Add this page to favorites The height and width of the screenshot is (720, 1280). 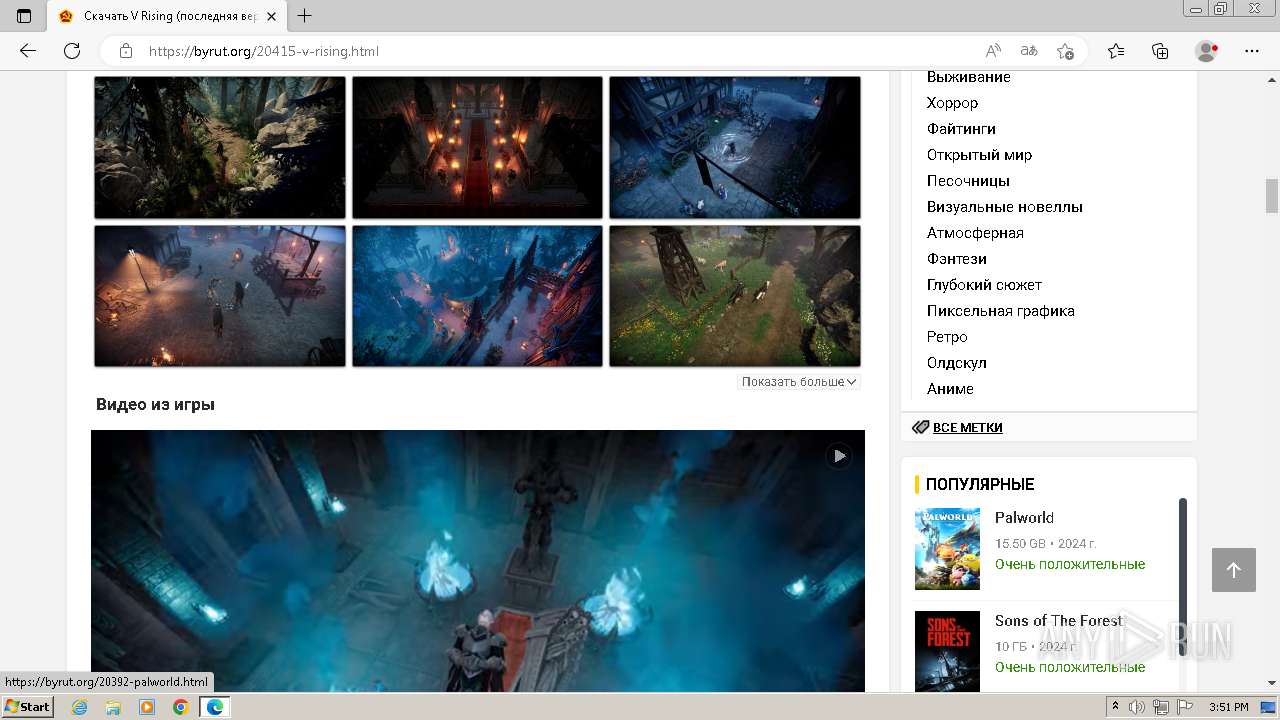[x=1065, y=51]
